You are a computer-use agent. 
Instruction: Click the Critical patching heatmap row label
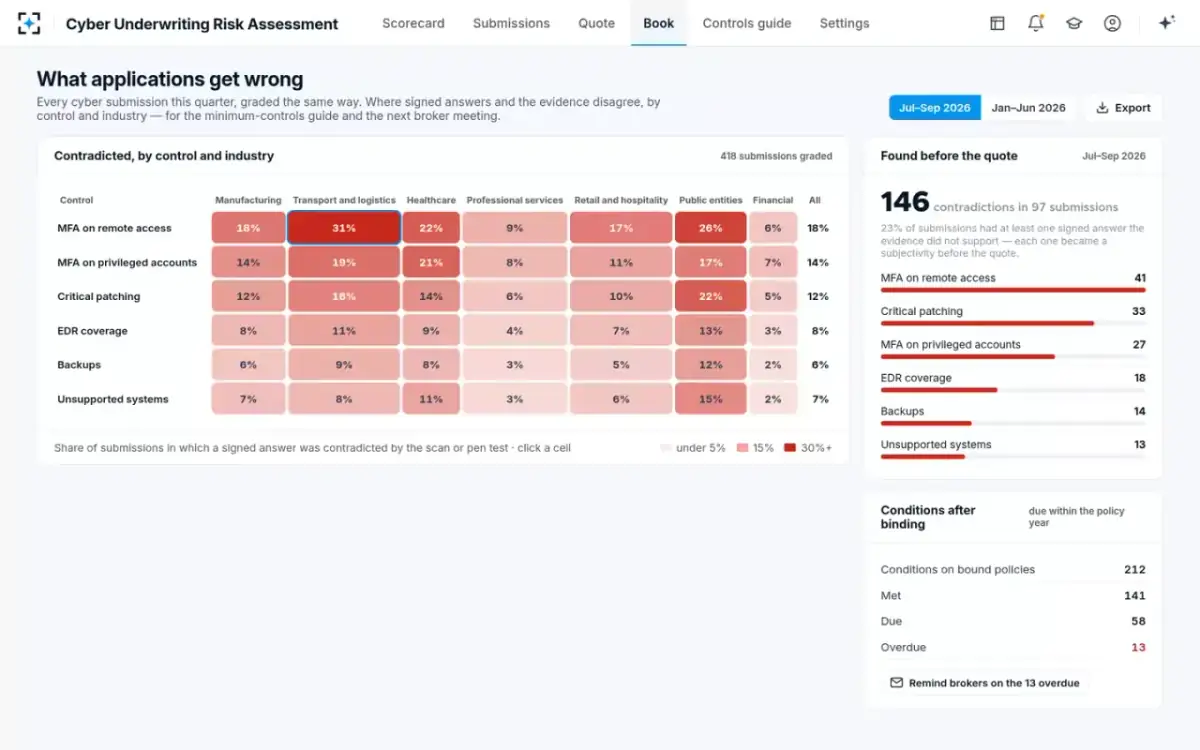[98, 296]
